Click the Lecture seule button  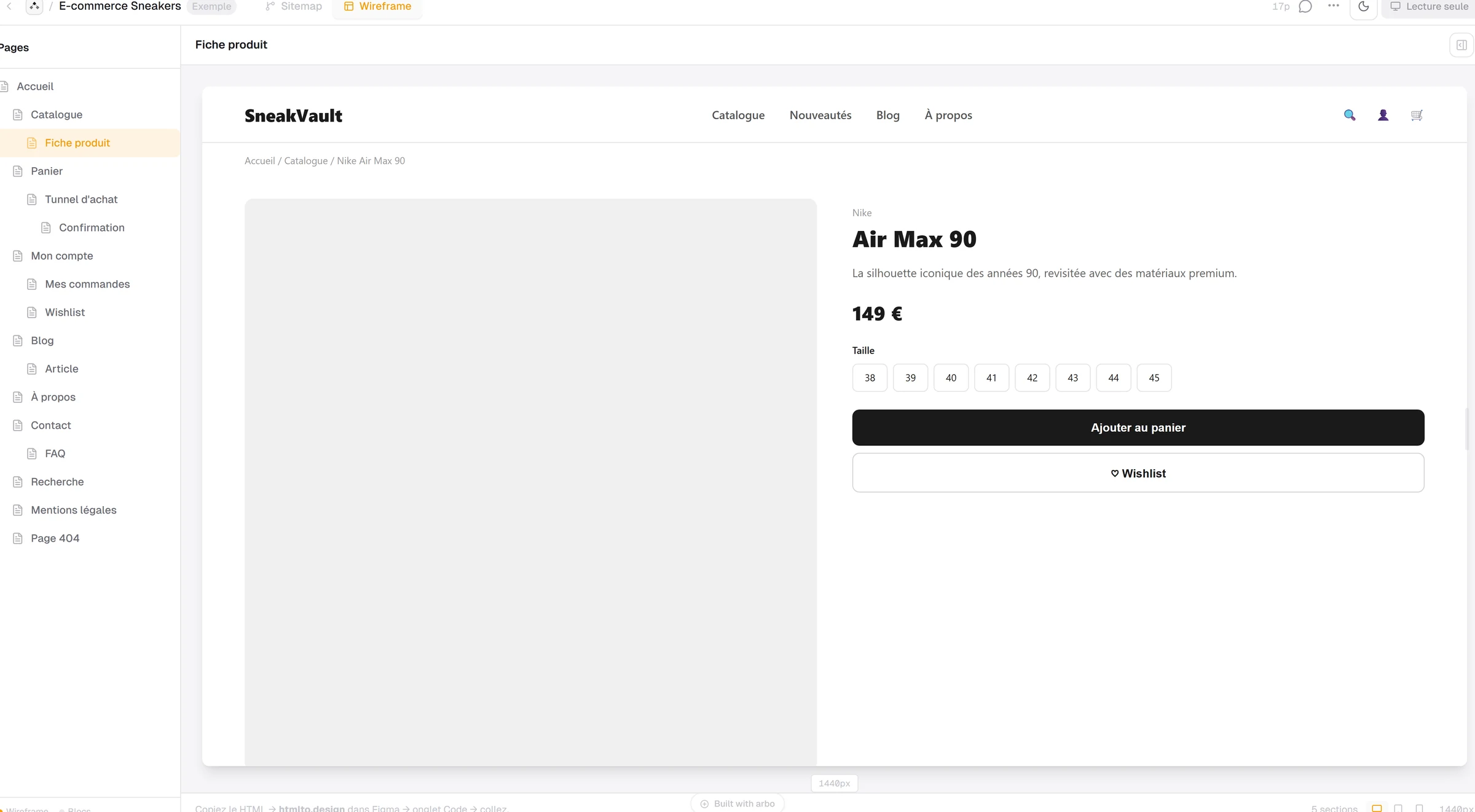(1430, 6)
